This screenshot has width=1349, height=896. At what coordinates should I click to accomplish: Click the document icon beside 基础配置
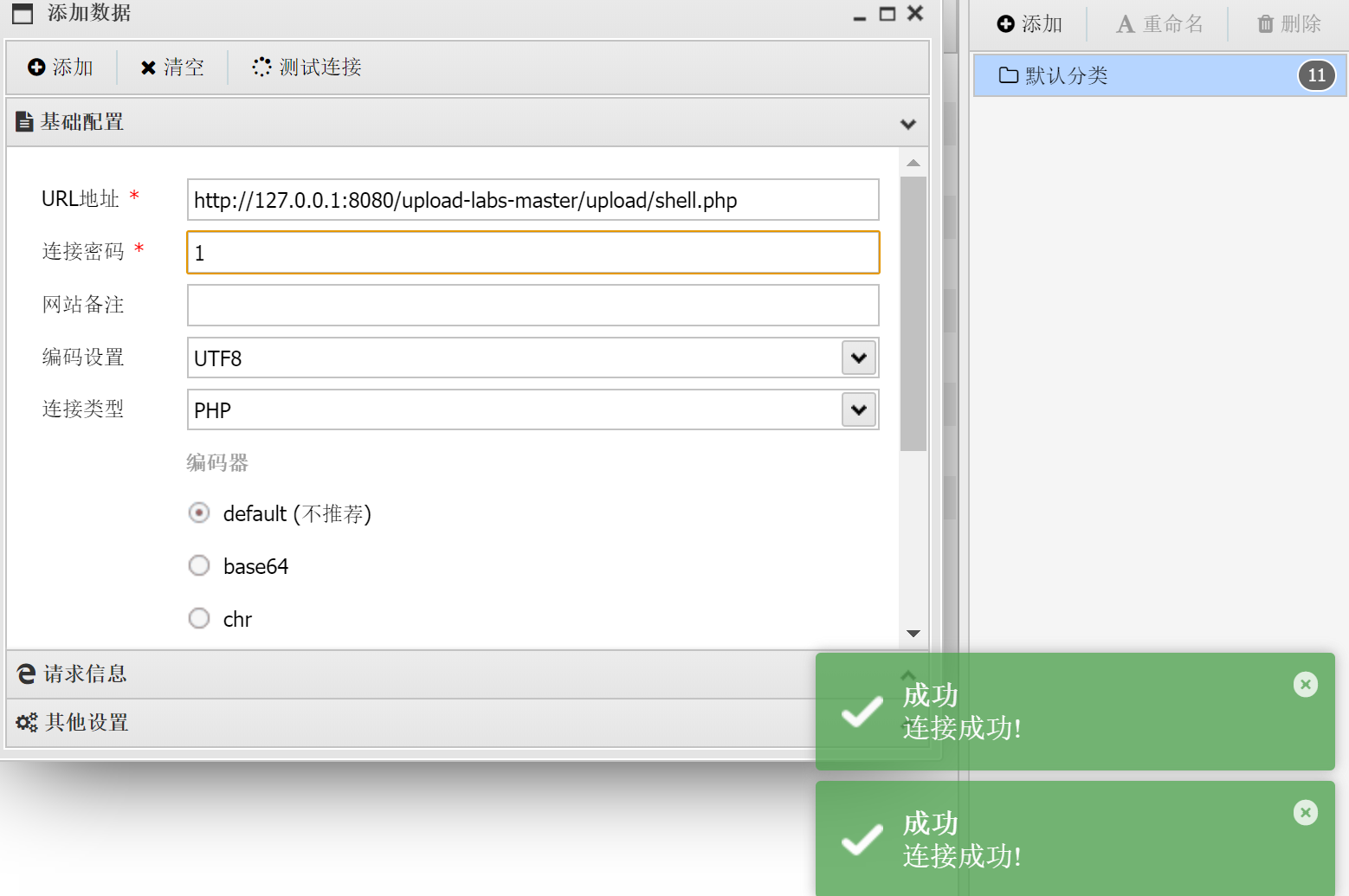(25, 122)
